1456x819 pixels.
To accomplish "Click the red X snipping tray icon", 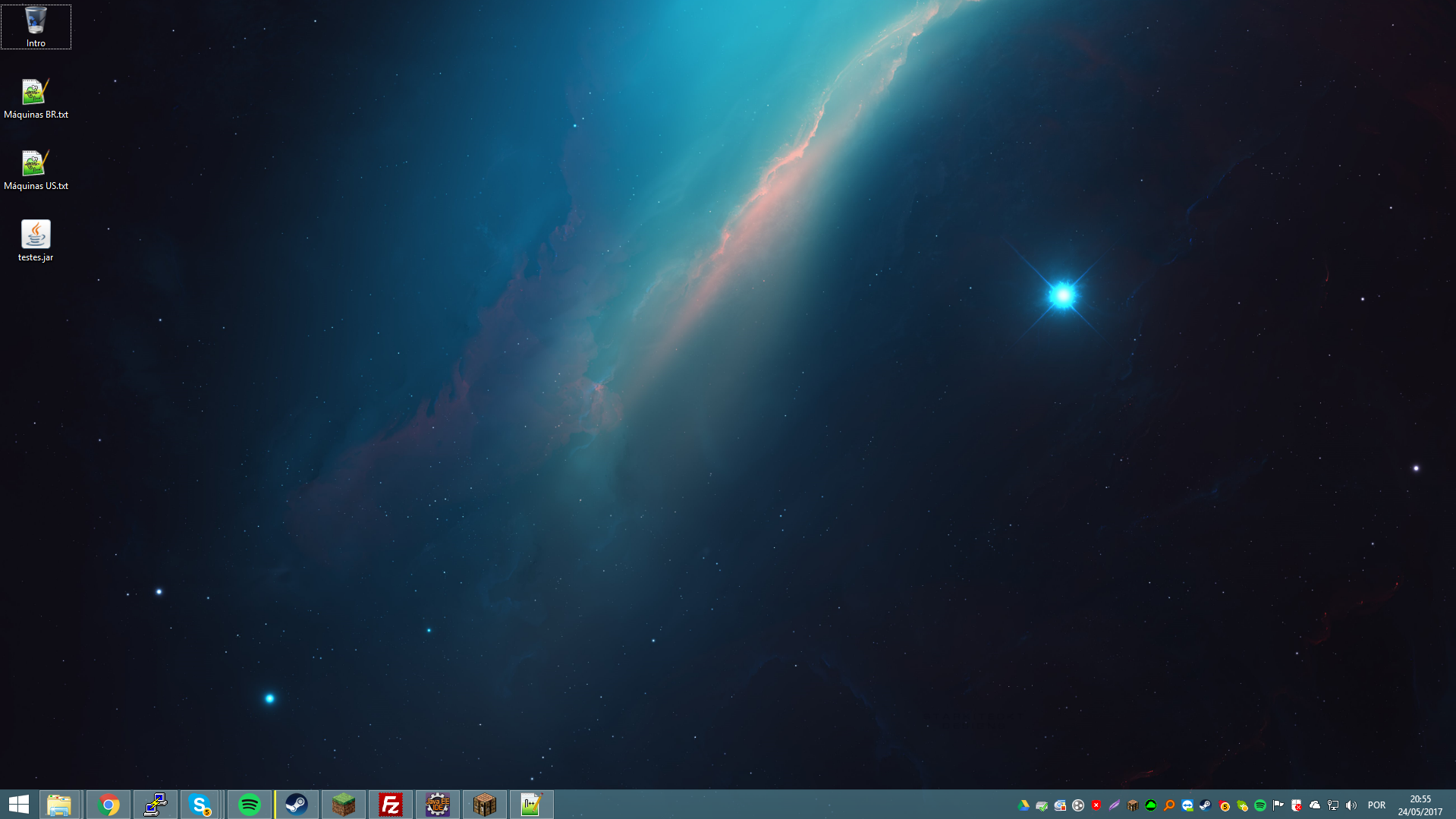I will pyautogui.click(x=1297, y=805).
